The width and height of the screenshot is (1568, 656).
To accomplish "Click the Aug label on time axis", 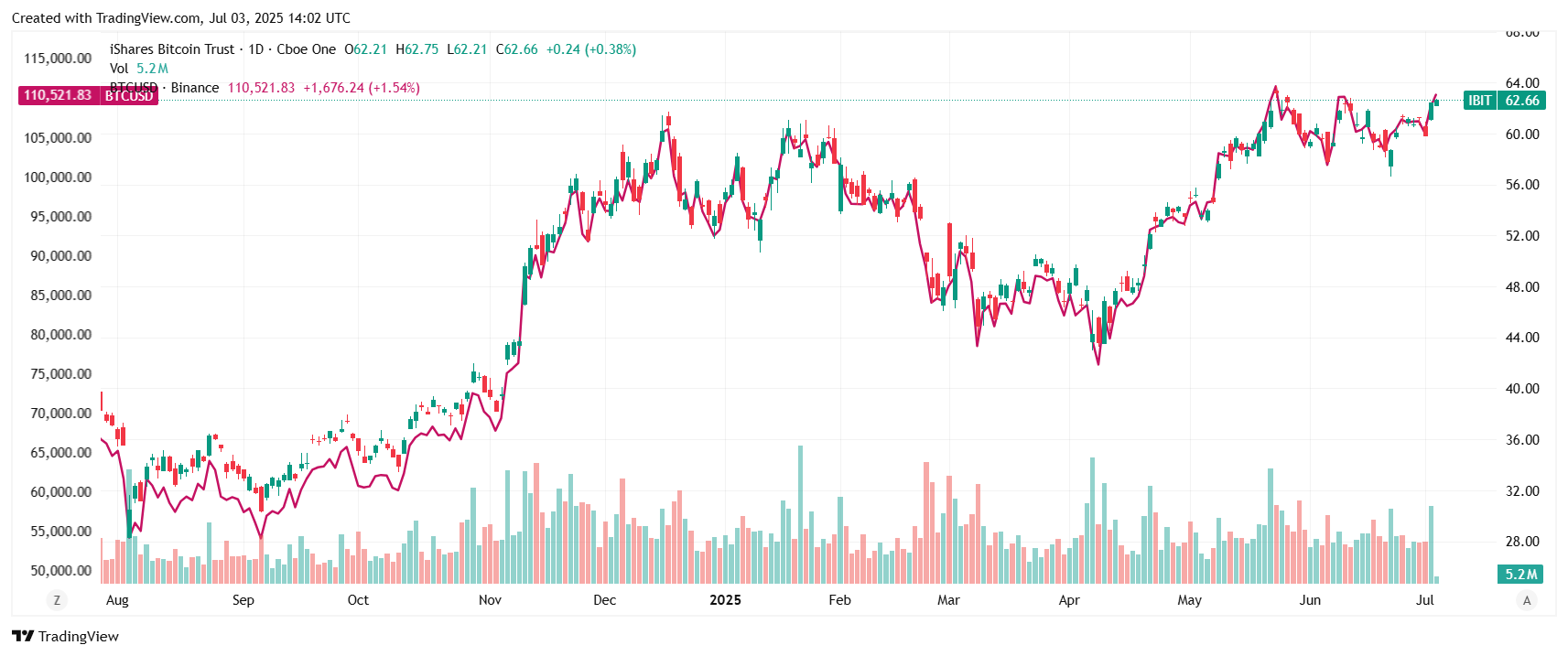I will [x=117, y=600].
